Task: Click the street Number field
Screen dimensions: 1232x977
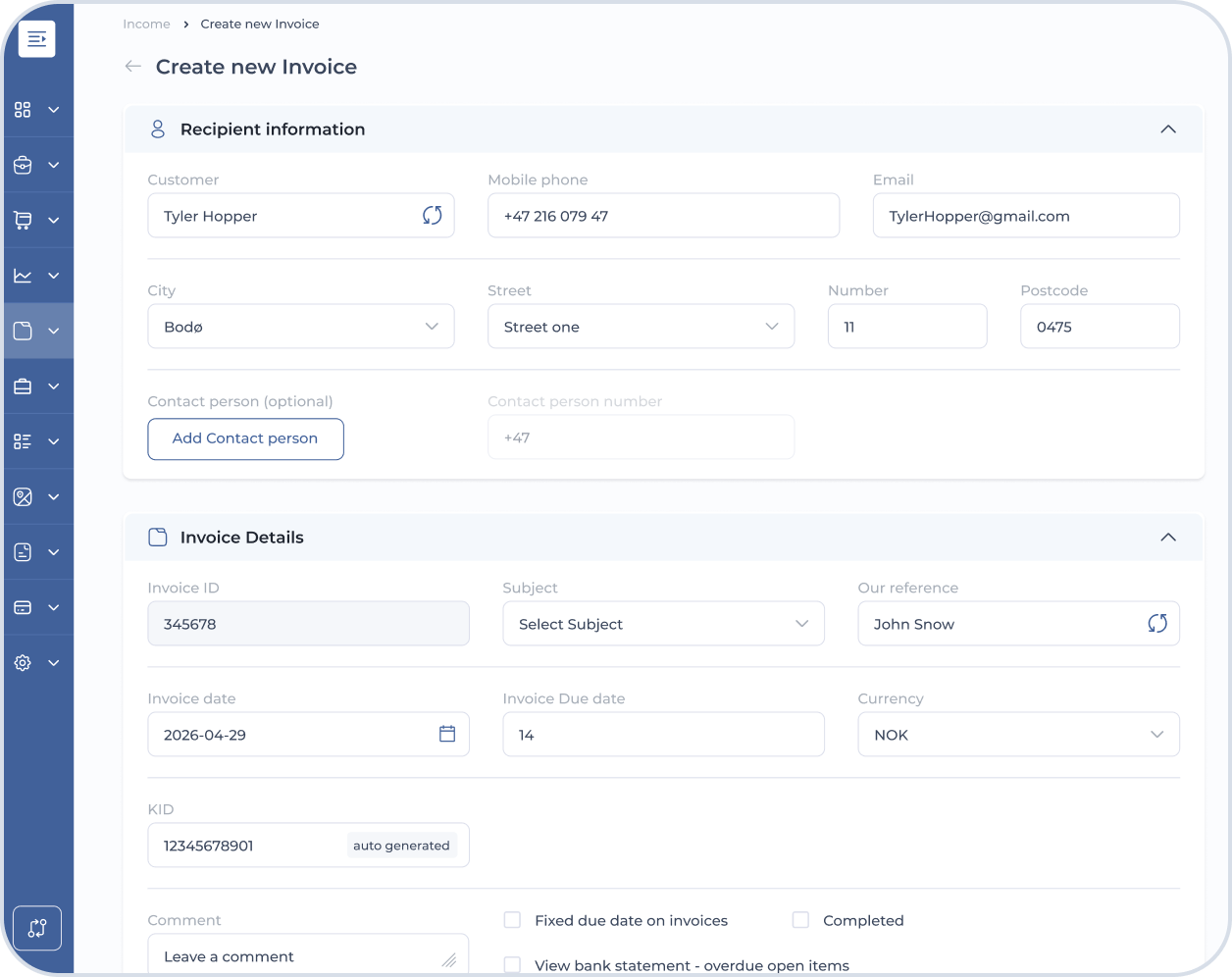Action: (x=907, y=327)
